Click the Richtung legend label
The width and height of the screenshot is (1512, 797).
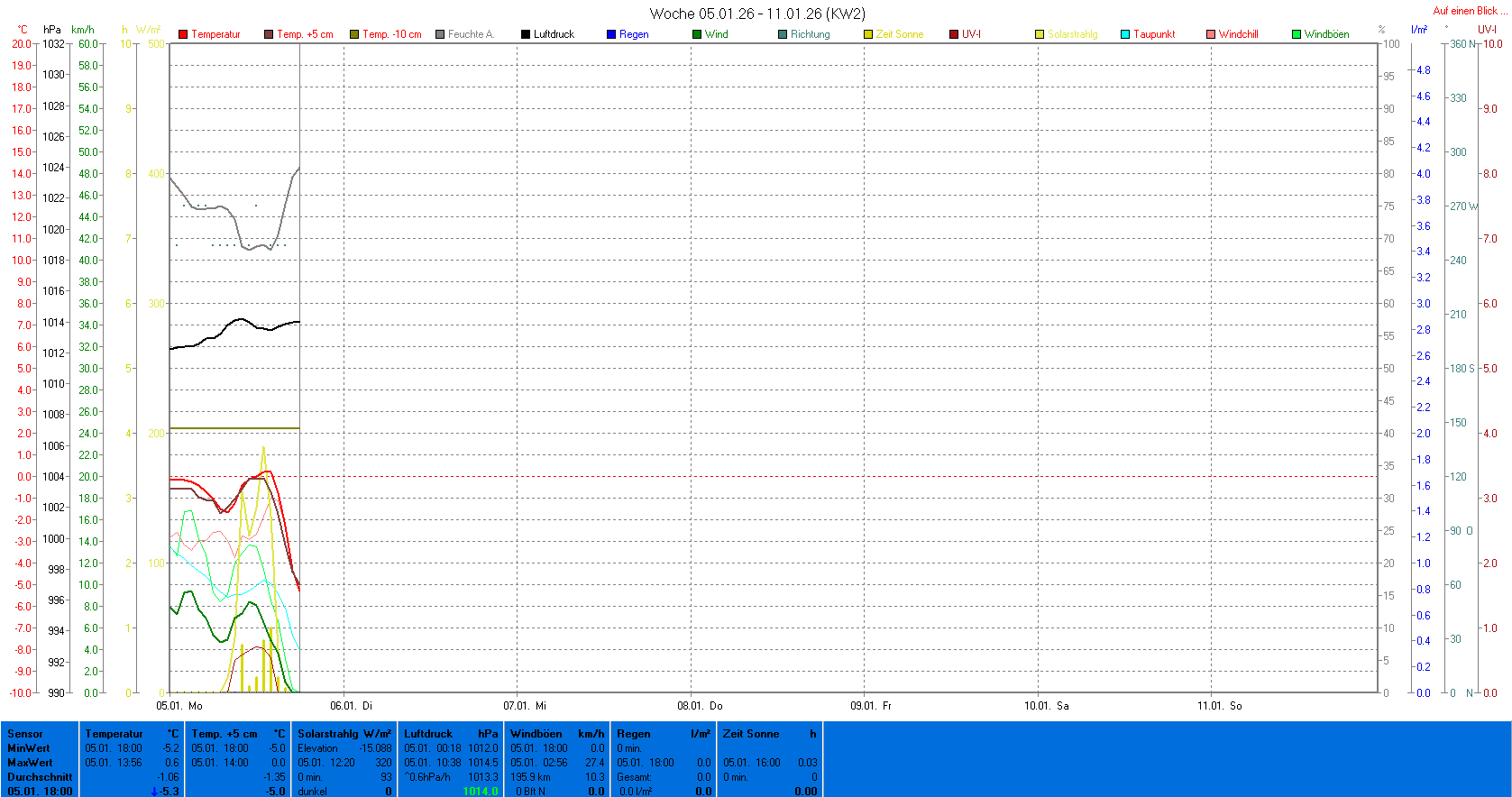click(810, 34)
